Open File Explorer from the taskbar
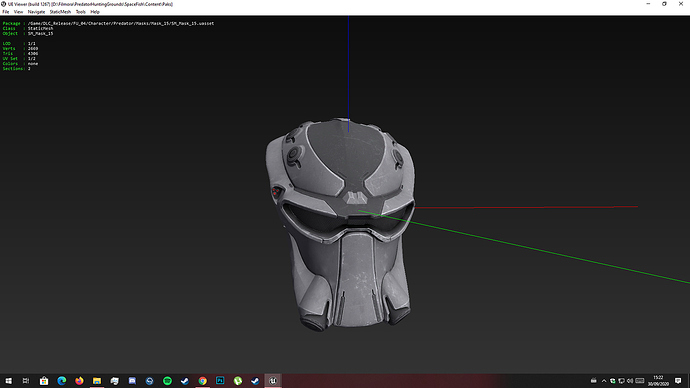Image resolution: width=690 pixels, height=388 pixels. coord(97,381)
